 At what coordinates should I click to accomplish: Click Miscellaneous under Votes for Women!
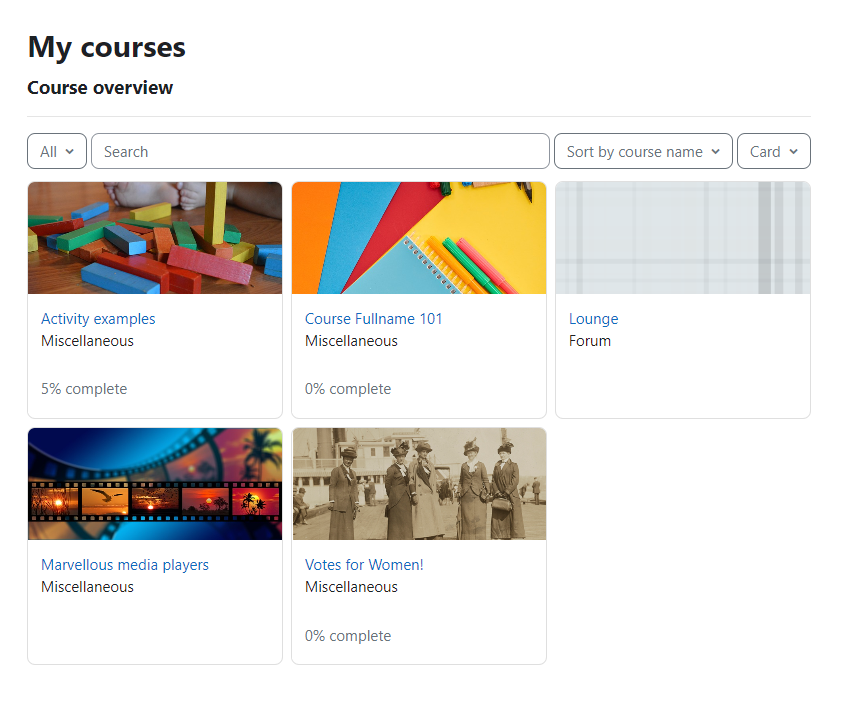coord(351,587)
